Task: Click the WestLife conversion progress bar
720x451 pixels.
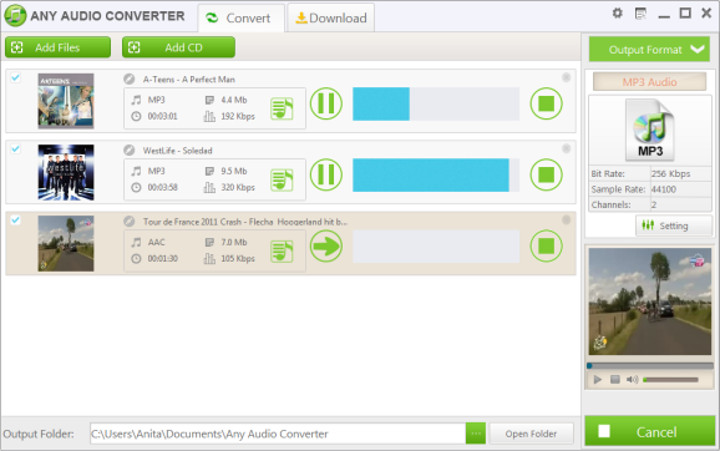Action: 436,175
